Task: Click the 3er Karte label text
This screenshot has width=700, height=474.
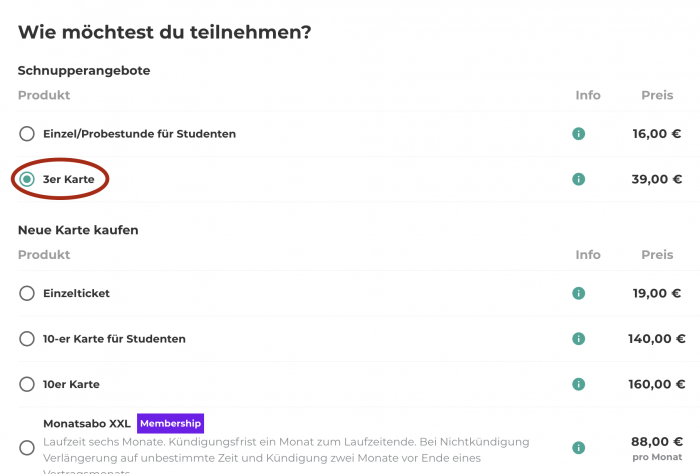Action: (x=69, y=179)
